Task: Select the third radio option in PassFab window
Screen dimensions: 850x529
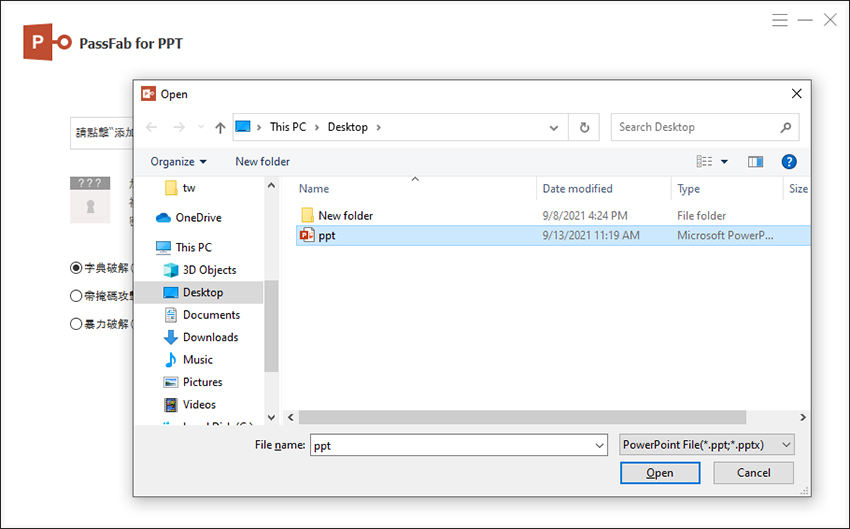Action: coord(76,324)
